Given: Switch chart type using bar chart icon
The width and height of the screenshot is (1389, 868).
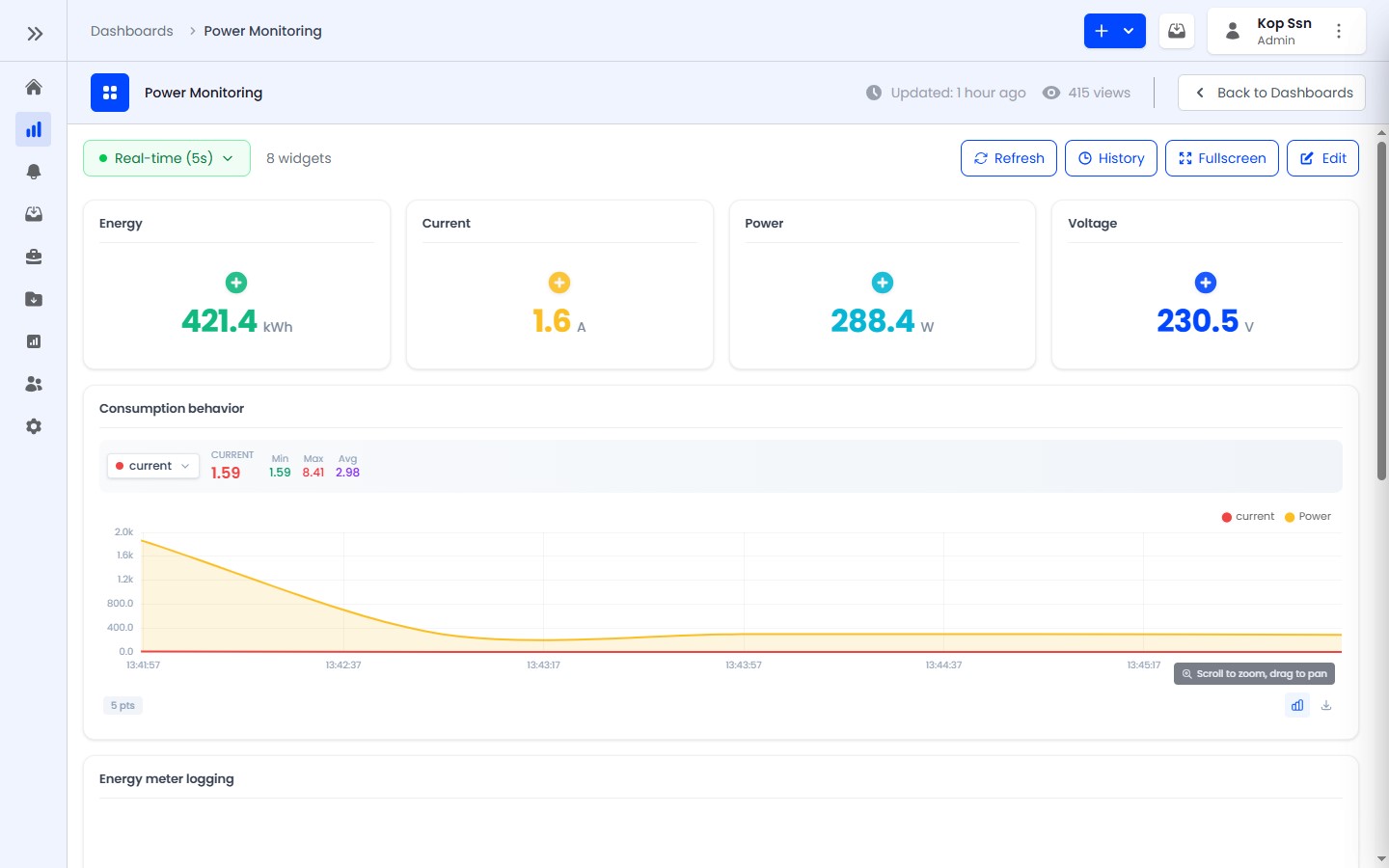Looking at the screenshot, I should tap(1297, 706).
